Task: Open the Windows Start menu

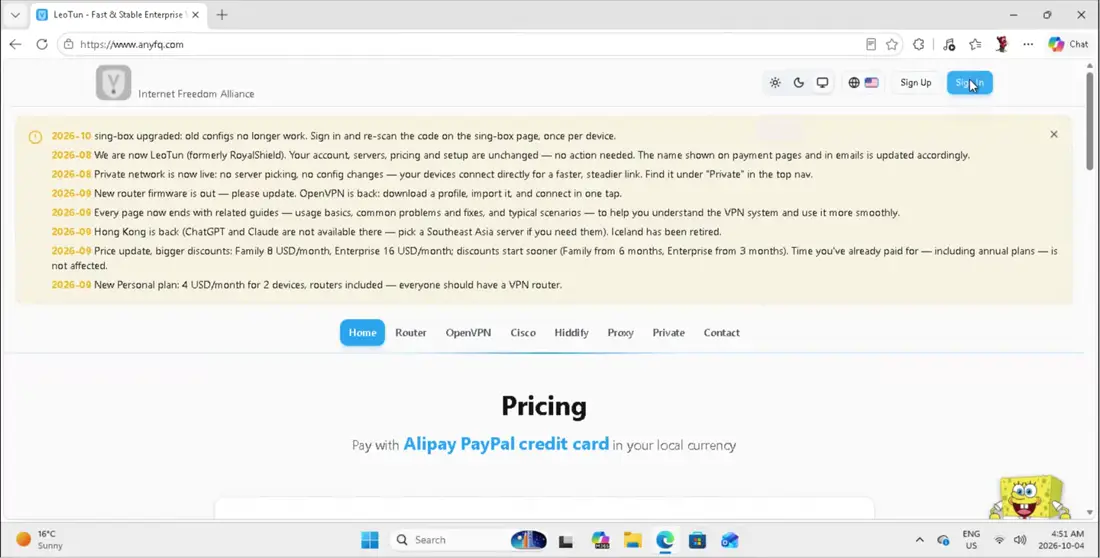Action: coord(370,540)
